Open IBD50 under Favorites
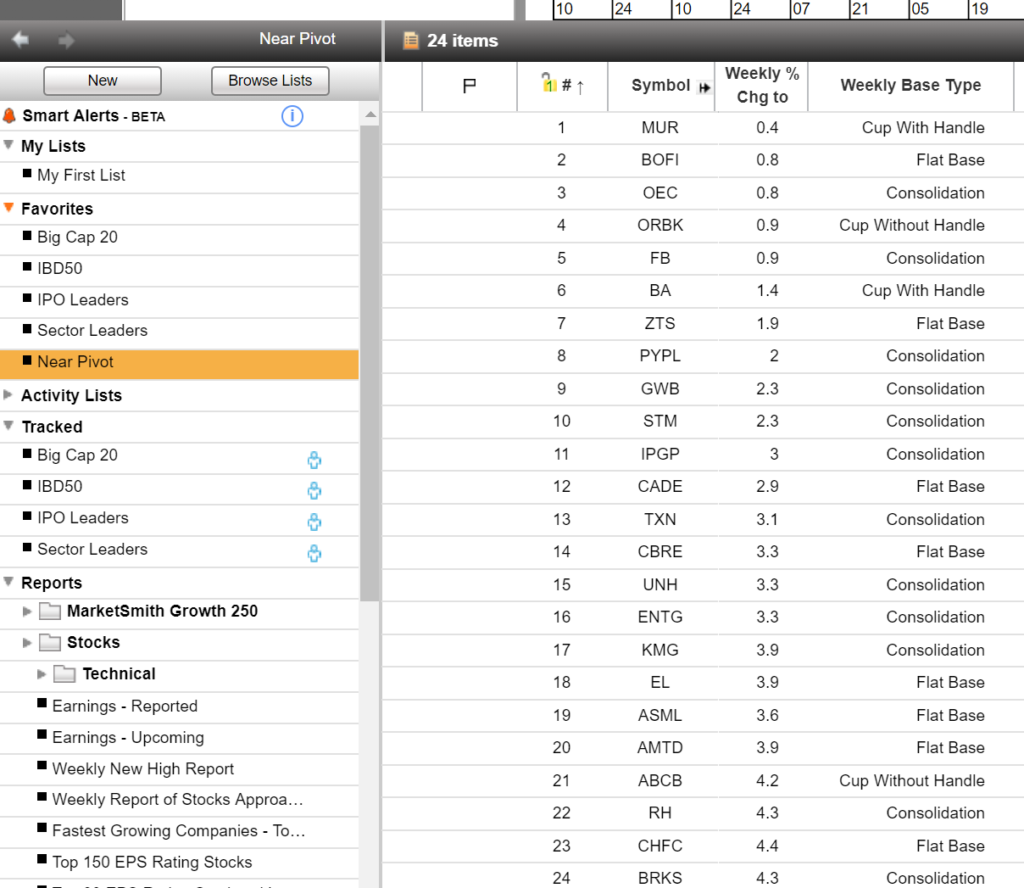This screenshot has height=888, width=1024. tap(59, 268)
